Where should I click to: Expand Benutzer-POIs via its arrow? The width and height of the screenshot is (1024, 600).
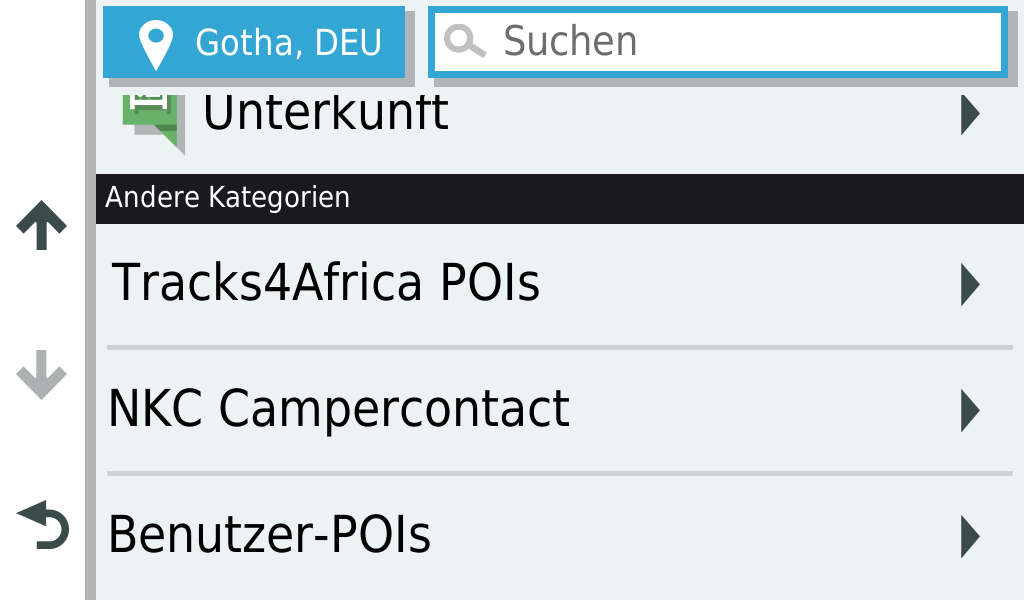(x=969, y=537)
